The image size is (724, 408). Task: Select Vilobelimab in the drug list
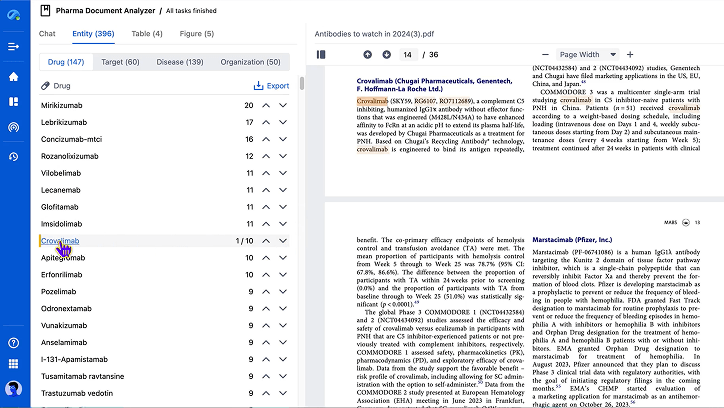click(60, 173)
